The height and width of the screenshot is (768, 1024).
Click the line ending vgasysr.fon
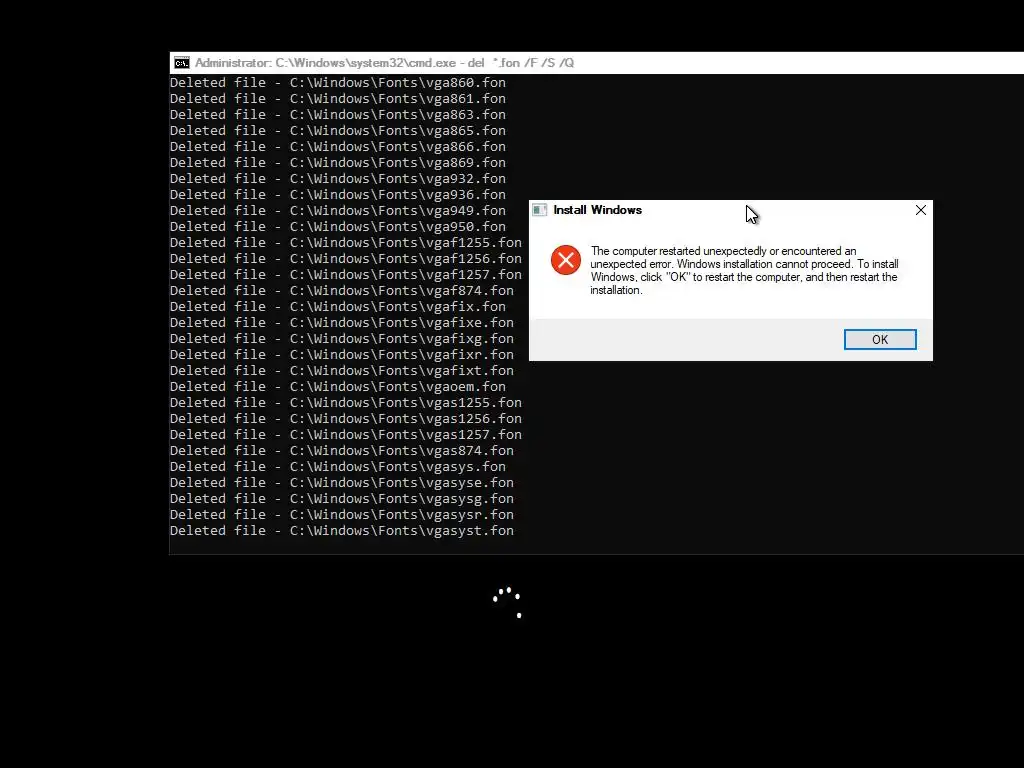click(x=342, y=515)
